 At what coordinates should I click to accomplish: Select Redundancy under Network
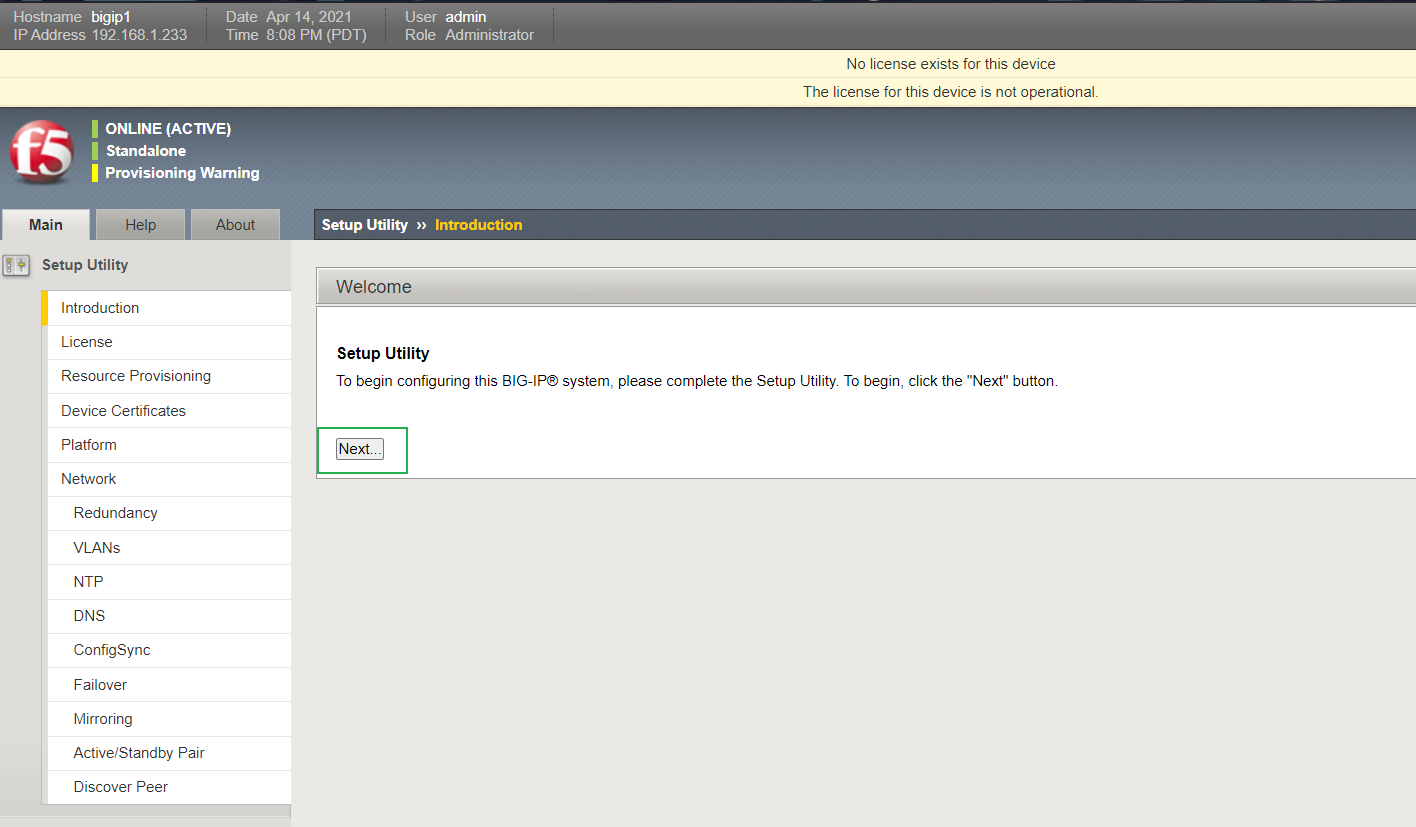pyautogui.click(x=167, y=513)
